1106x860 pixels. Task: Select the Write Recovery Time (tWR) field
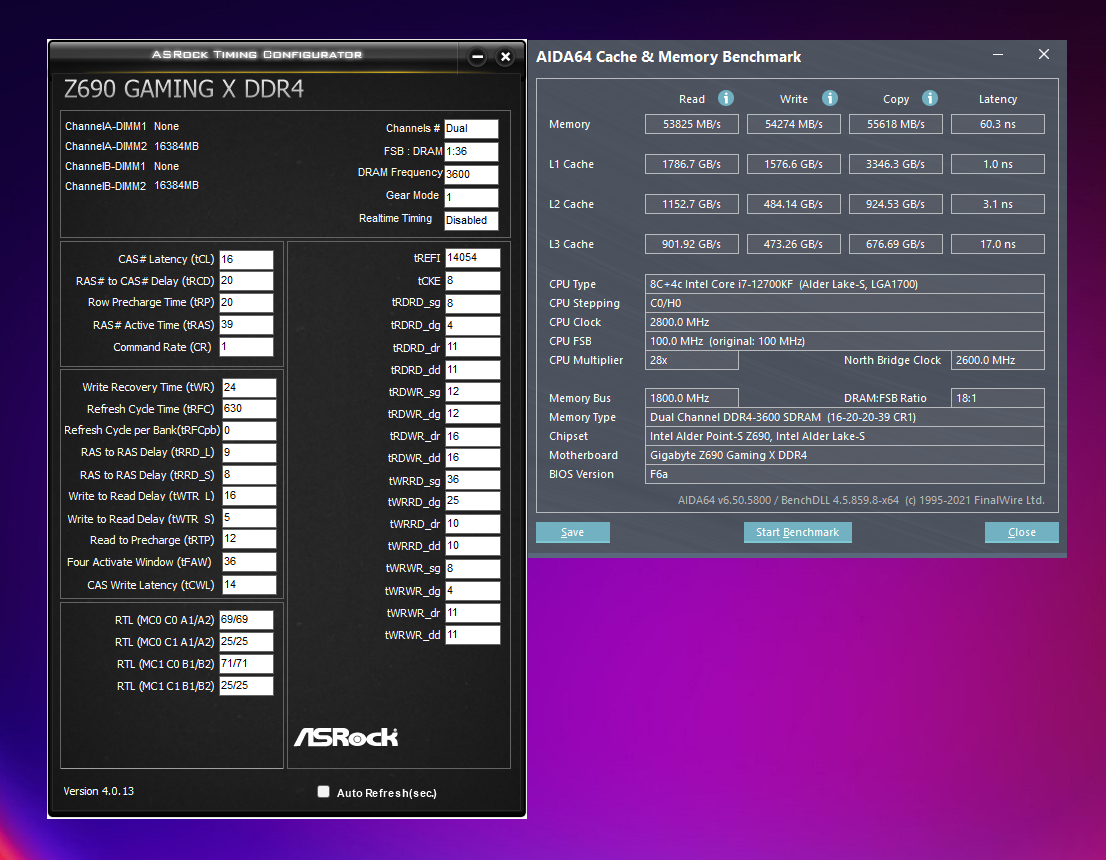point(249,387)
